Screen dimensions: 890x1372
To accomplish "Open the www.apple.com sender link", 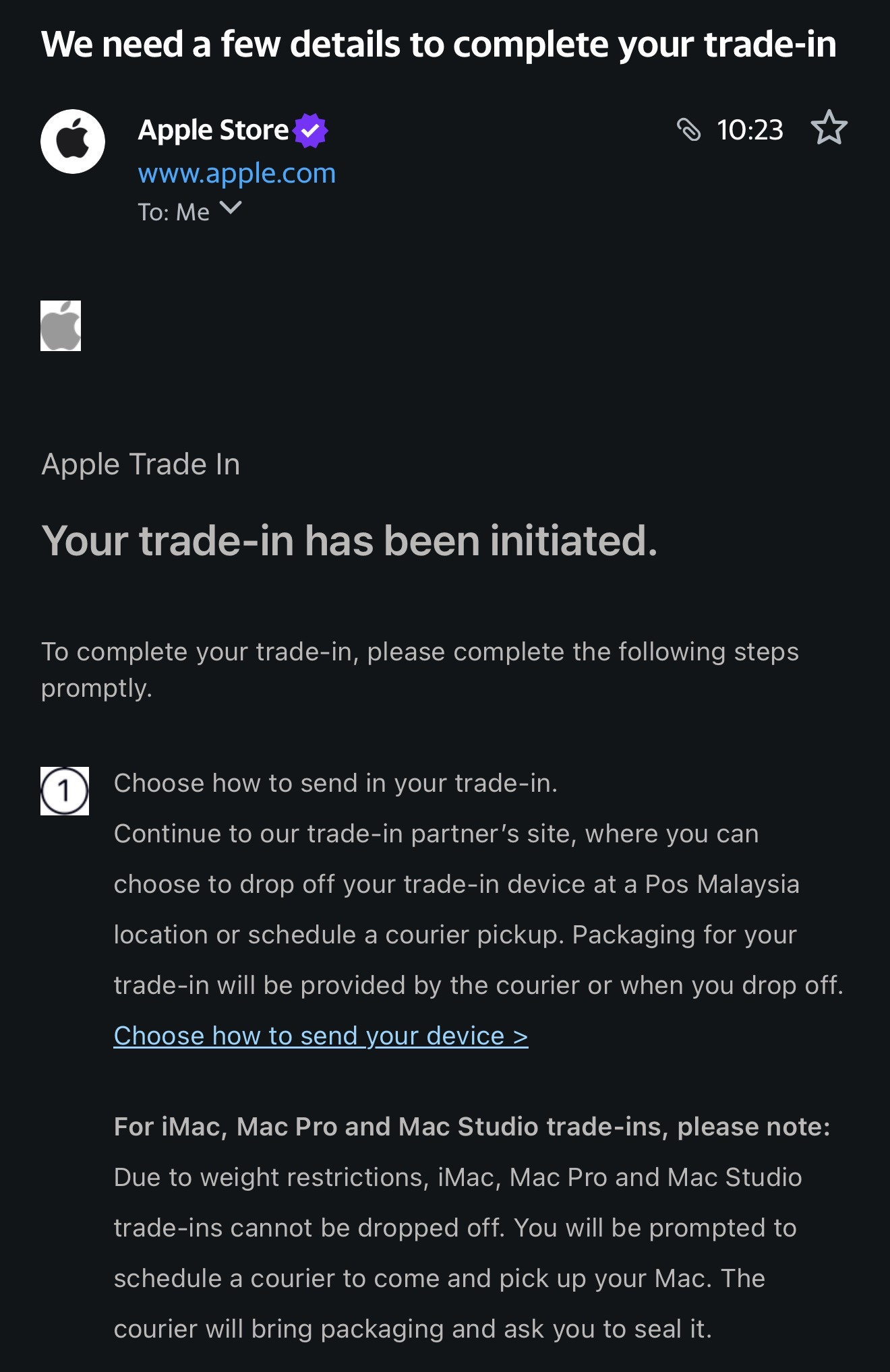I will [237, 174].
